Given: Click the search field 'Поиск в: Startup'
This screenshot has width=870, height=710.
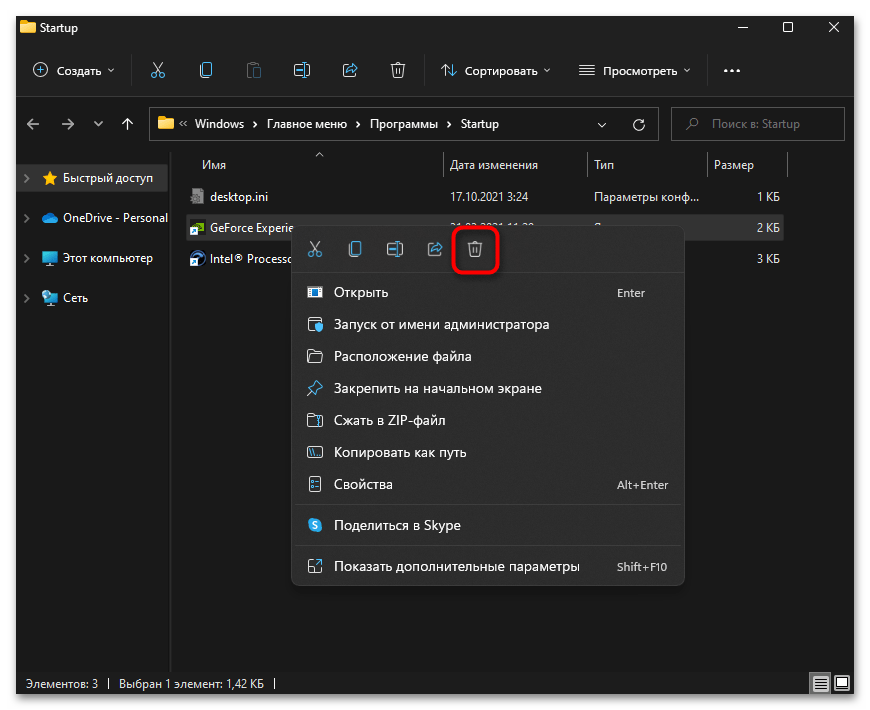Looking at the screenshot, I should pyautogui.click(x=758, y=123).
